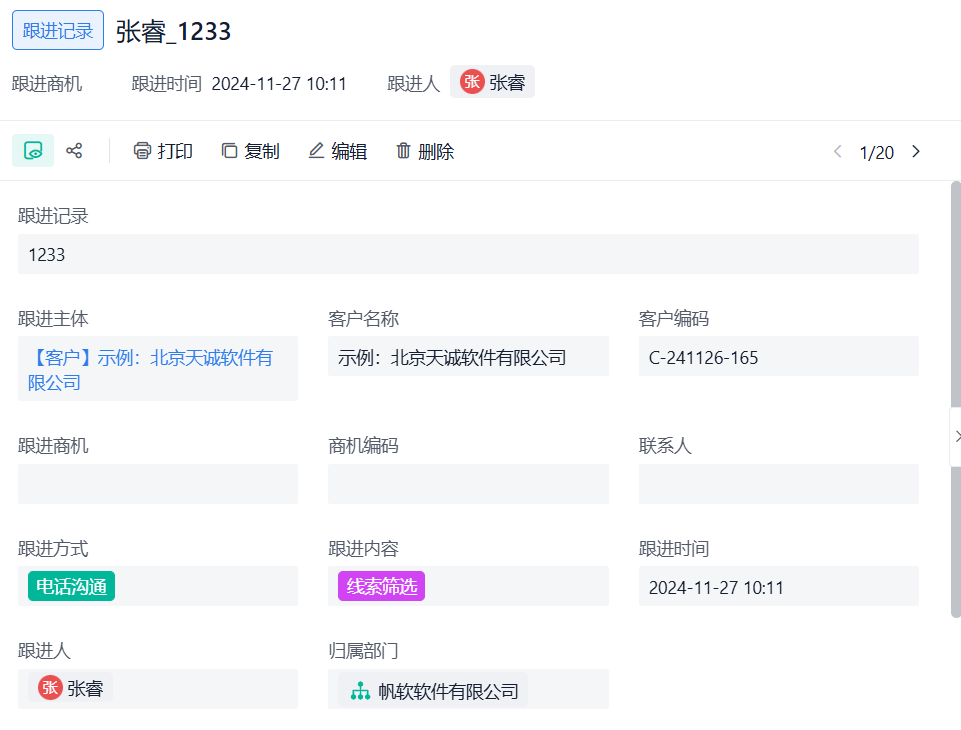Click the trash can delete icon
The width and height of the screenshot is (961, 730).
pyautogui.click(x=403, y=151)
